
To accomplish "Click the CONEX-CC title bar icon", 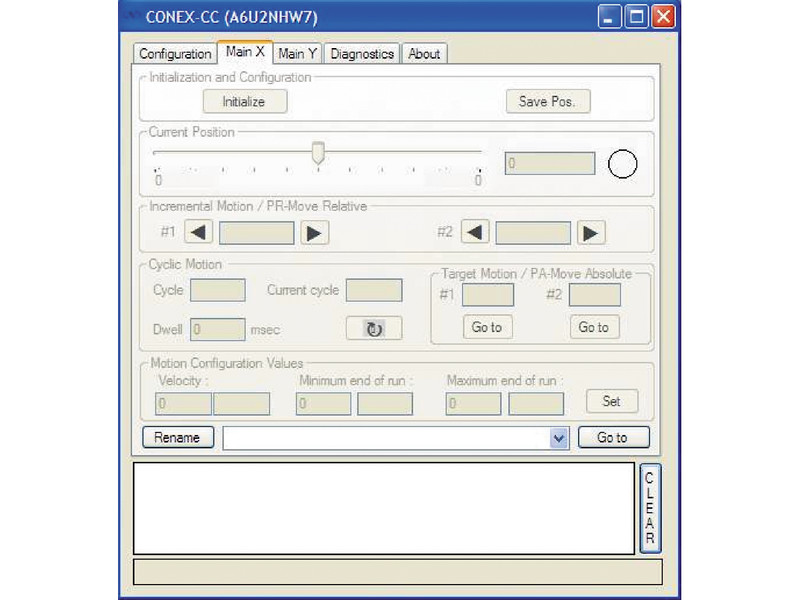I will tap(131, 16).
